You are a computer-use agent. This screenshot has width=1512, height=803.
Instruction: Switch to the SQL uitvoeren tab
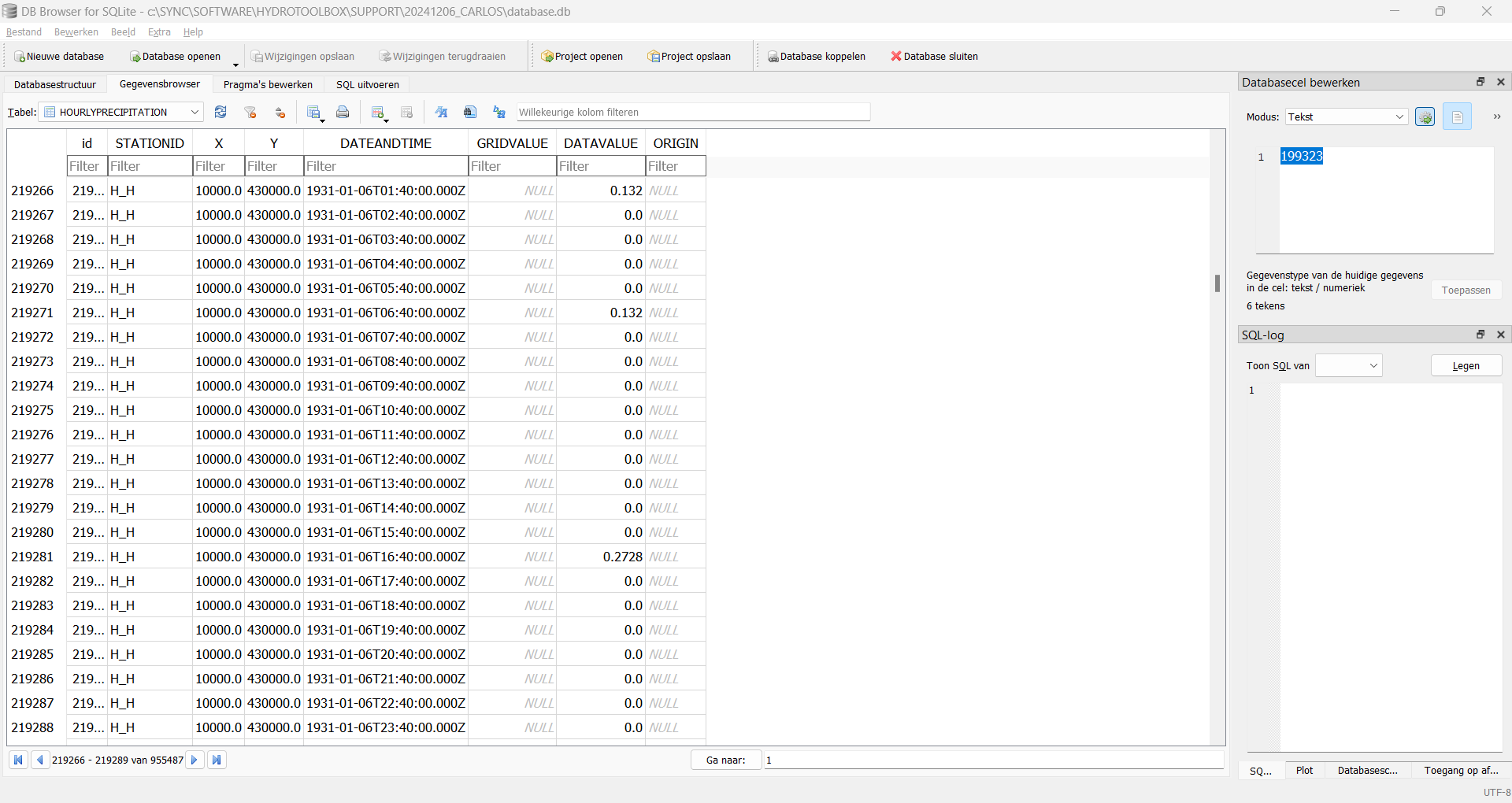[x=367, y=85]
